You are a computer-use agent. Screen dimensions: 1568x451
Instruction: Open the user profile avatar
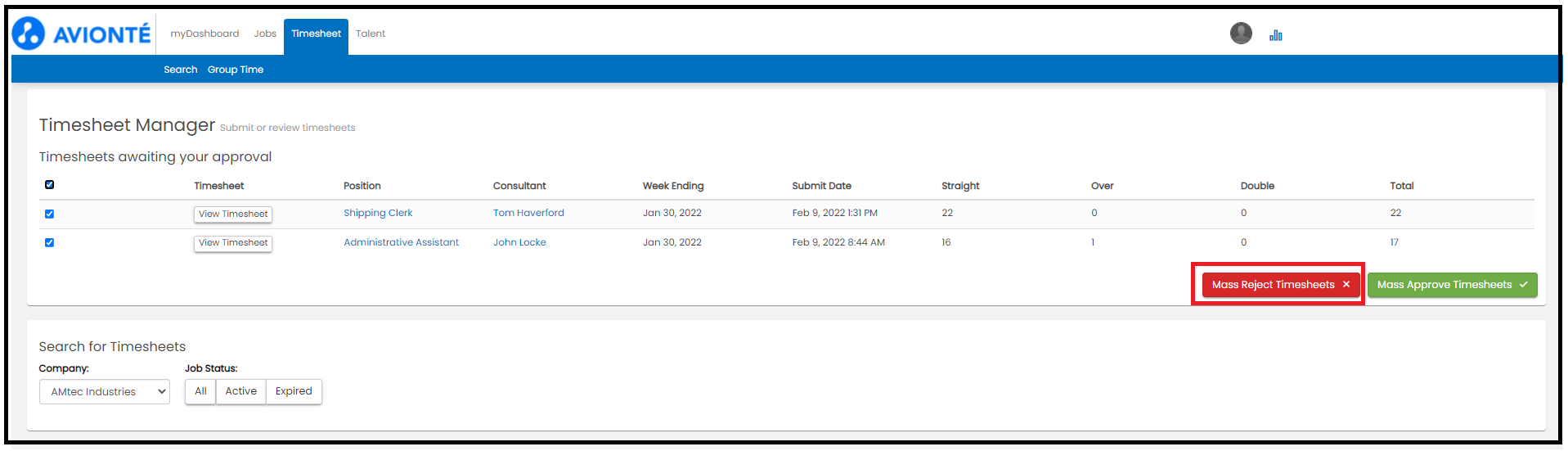1241,33
